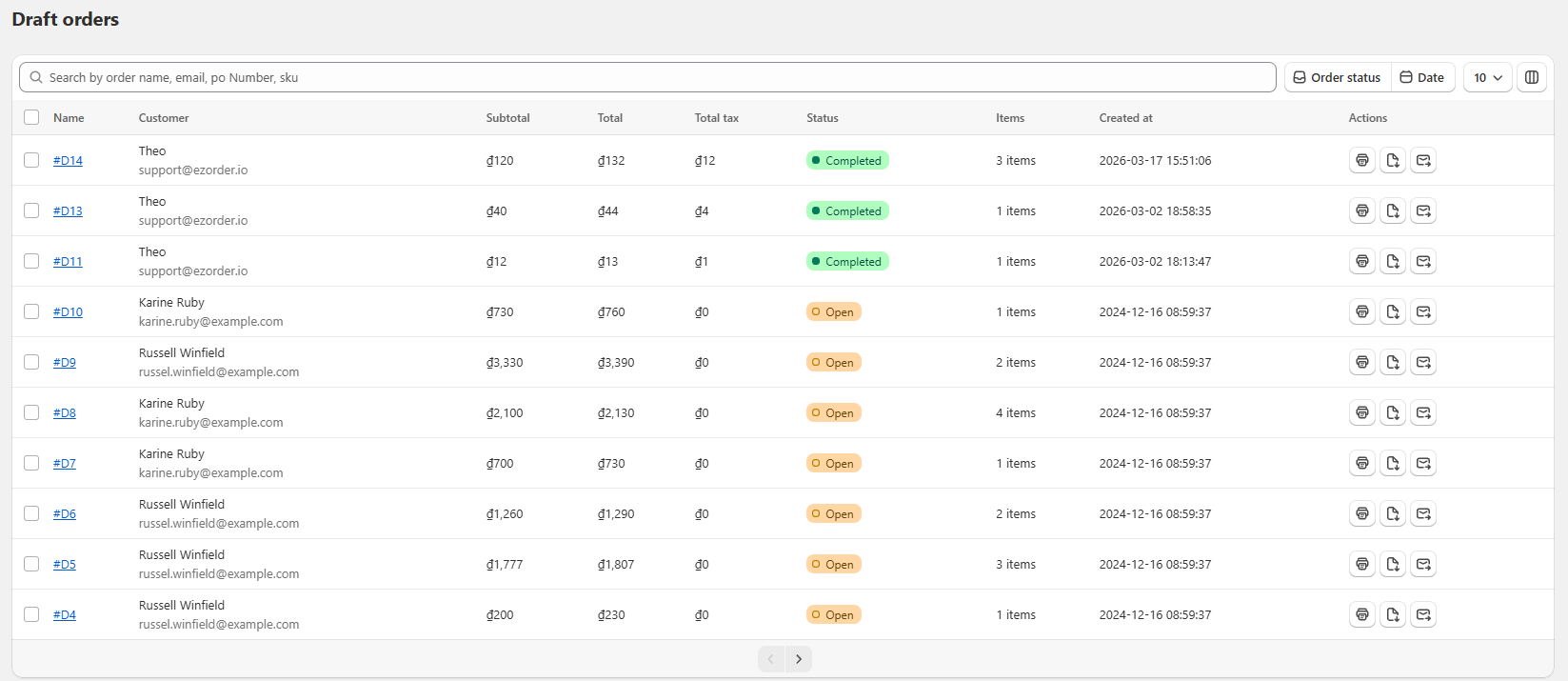Viewport: 1568px width, 681px height.
Task: Tick the select-all checkbox in header
Action: (x=31, y=117)
